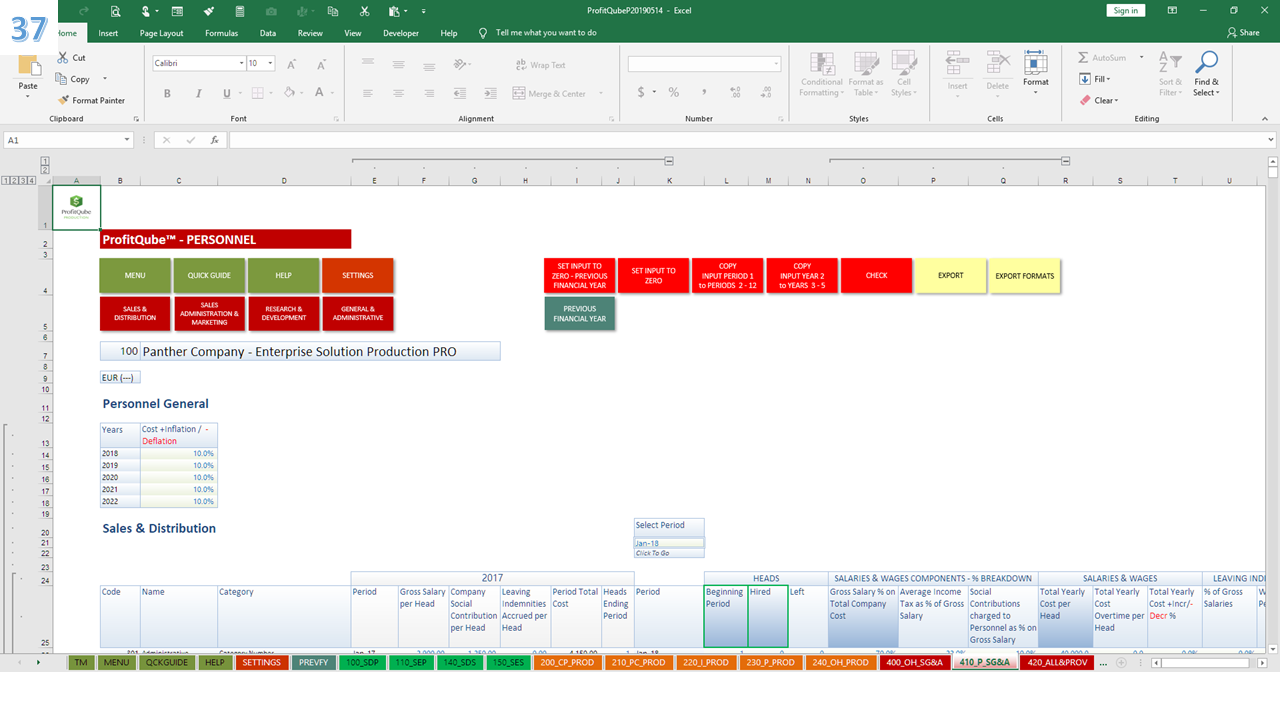
Task: Click Print Preview in Quick Access Toolbar
Action: pos(116,10)
